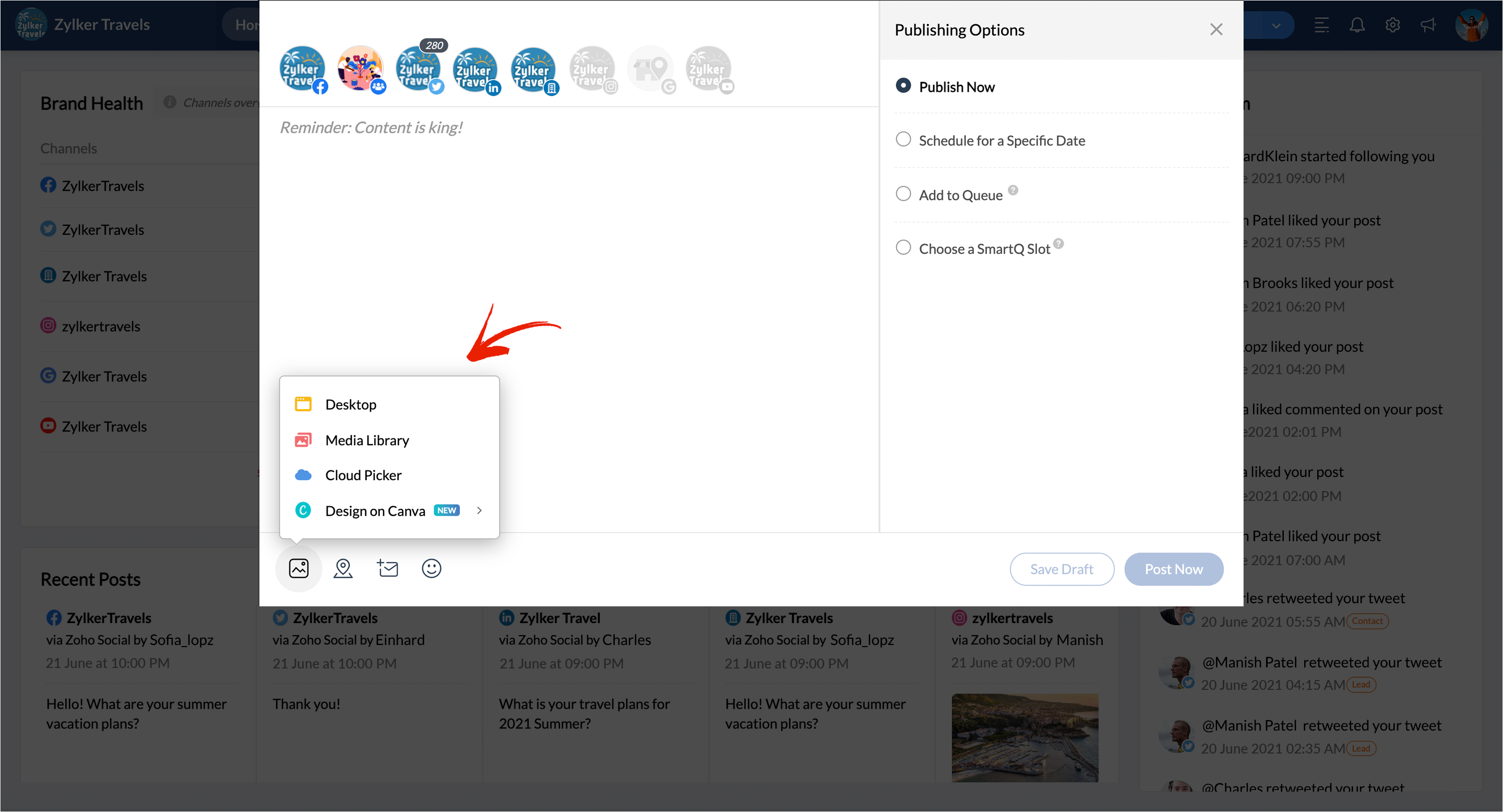Screen dimensions: 1503x812
Task: Enable the greyed-out Instagram channel avatar
Action: coord(592,69)
